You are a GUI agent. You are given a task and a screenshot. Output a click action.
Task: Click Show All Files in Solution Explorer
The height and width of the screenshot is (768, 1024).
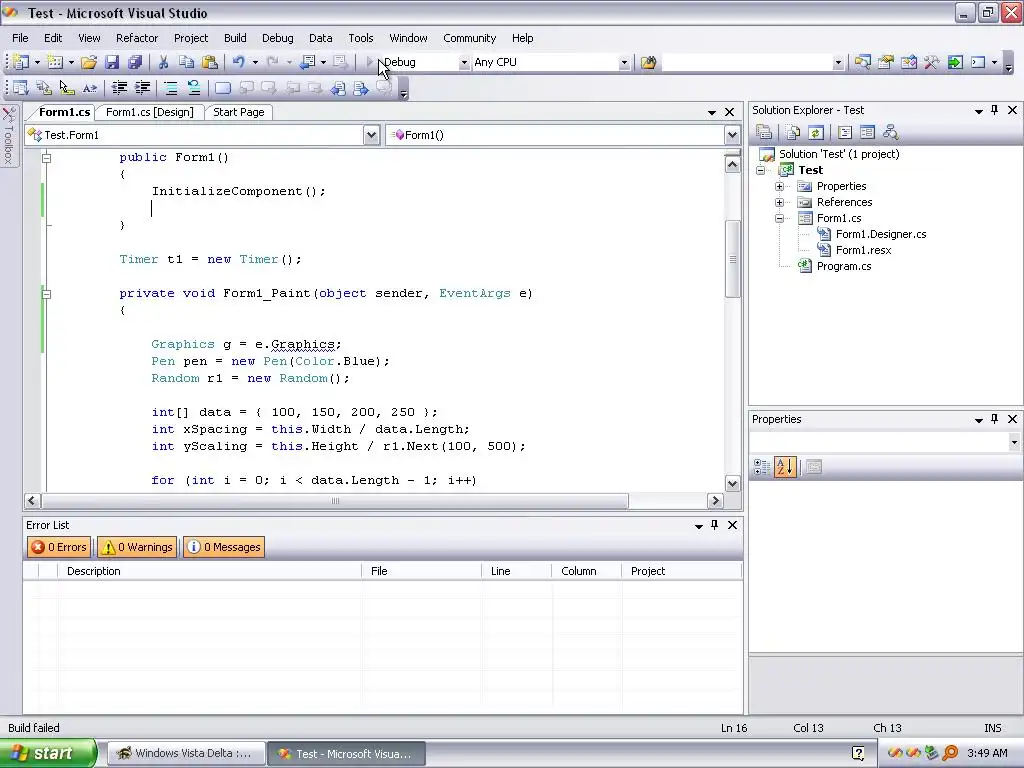[793, 133]
